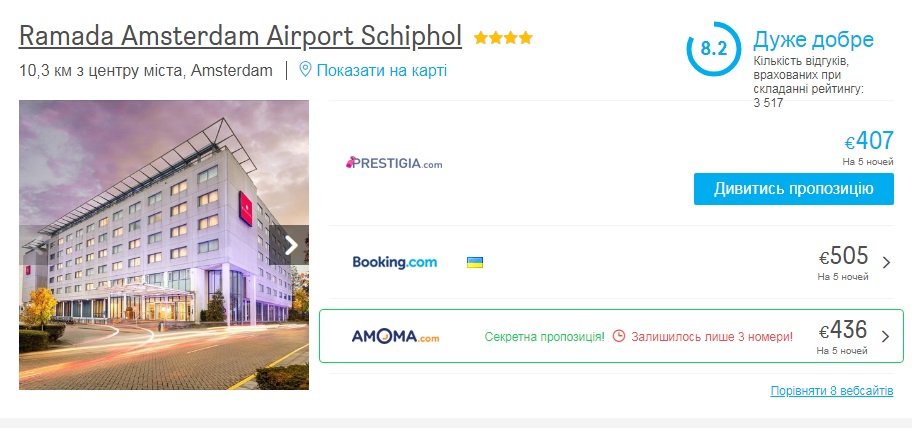Expand the Amoma.com offer chevron
This screenshot has height=428, width=912.
coord(886,336)
